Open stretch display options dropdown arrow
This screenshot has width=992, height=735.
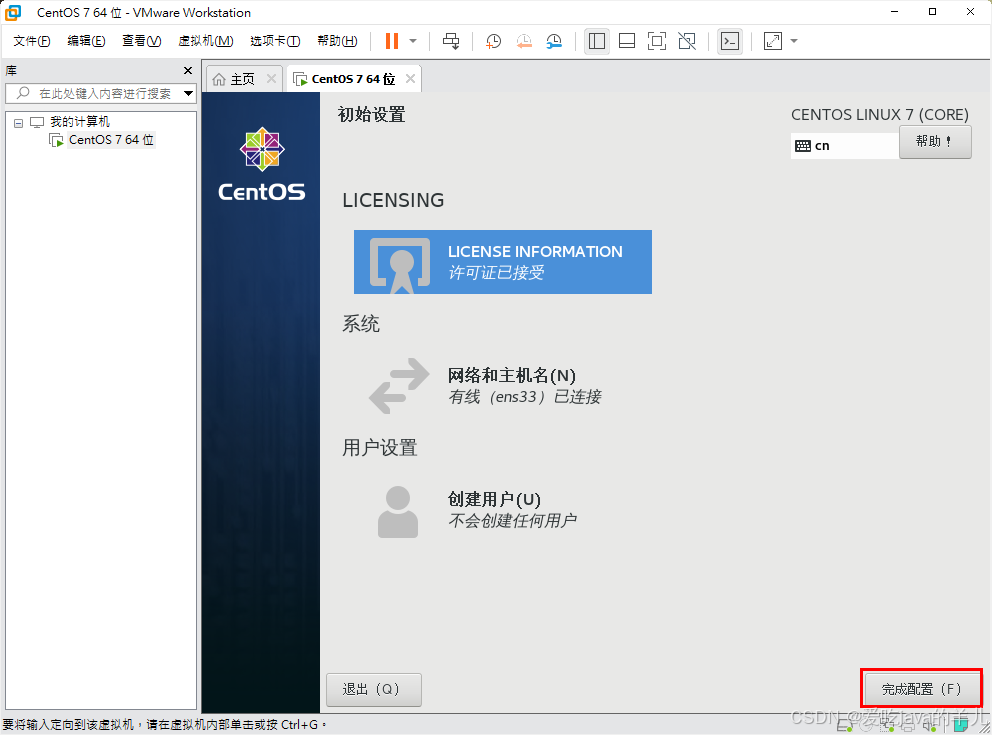(794, 41)
